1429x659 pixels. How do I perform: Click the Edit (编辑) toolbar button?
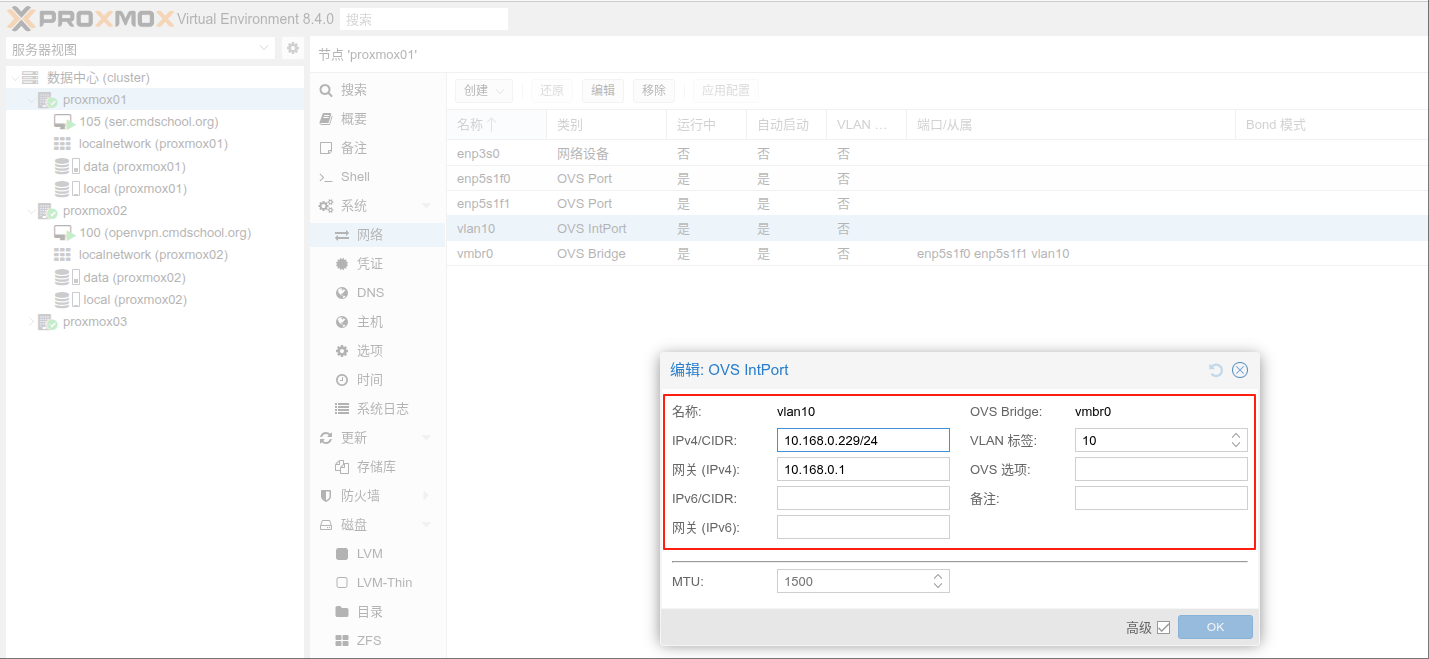[x=603, y=90]
